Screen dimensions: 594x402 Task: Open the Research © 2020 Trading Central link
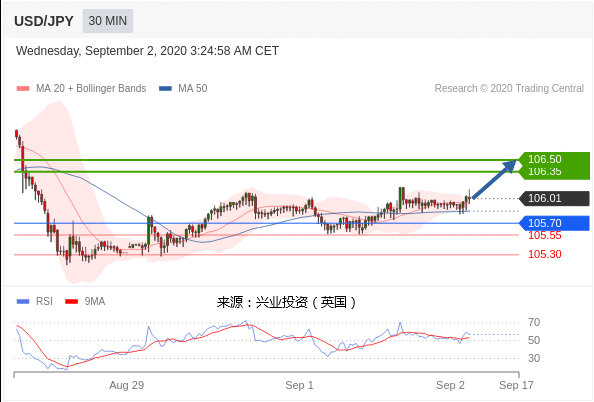509,88
